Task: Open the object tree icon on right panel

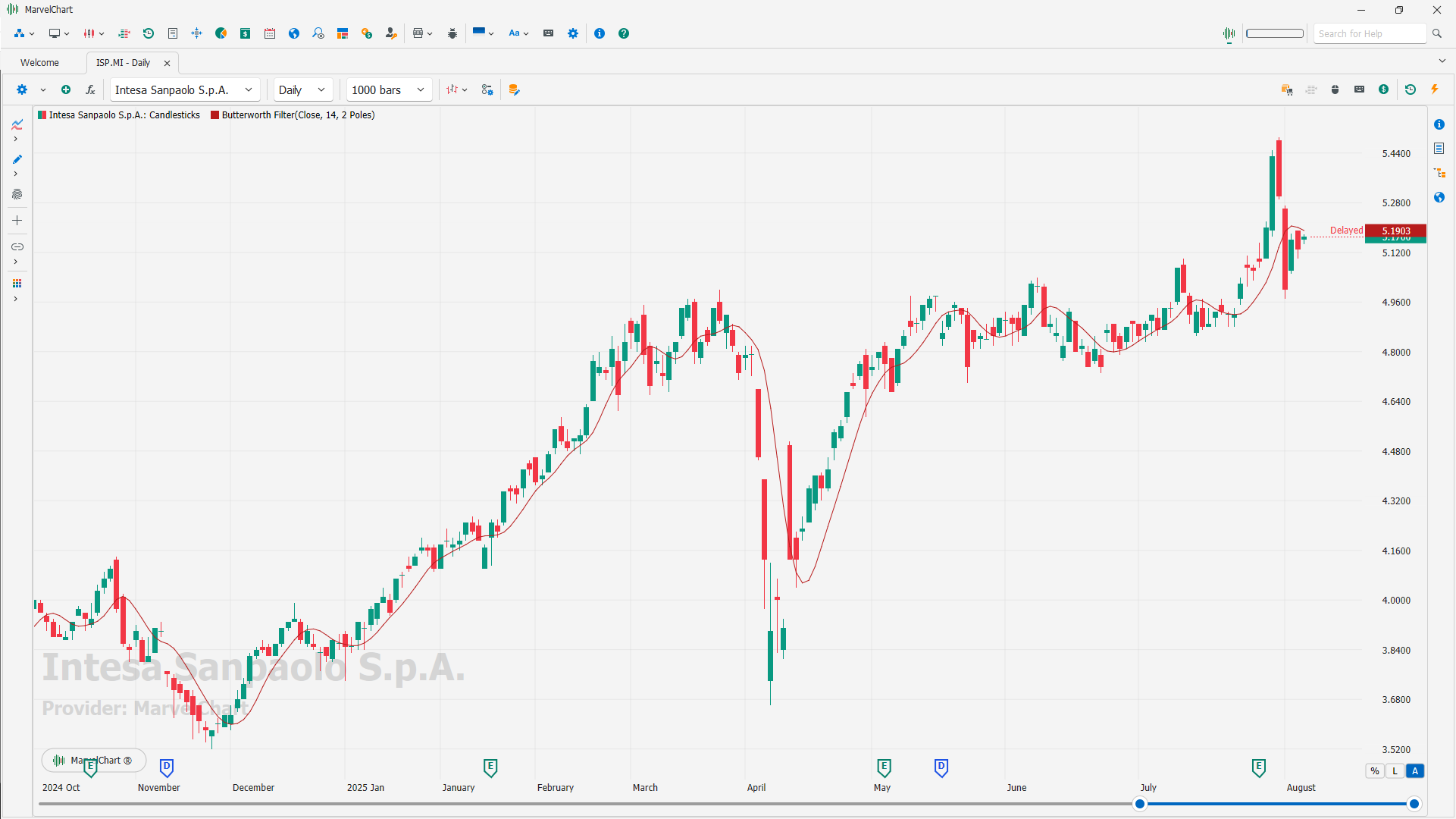Action: tap(1439, 173)
